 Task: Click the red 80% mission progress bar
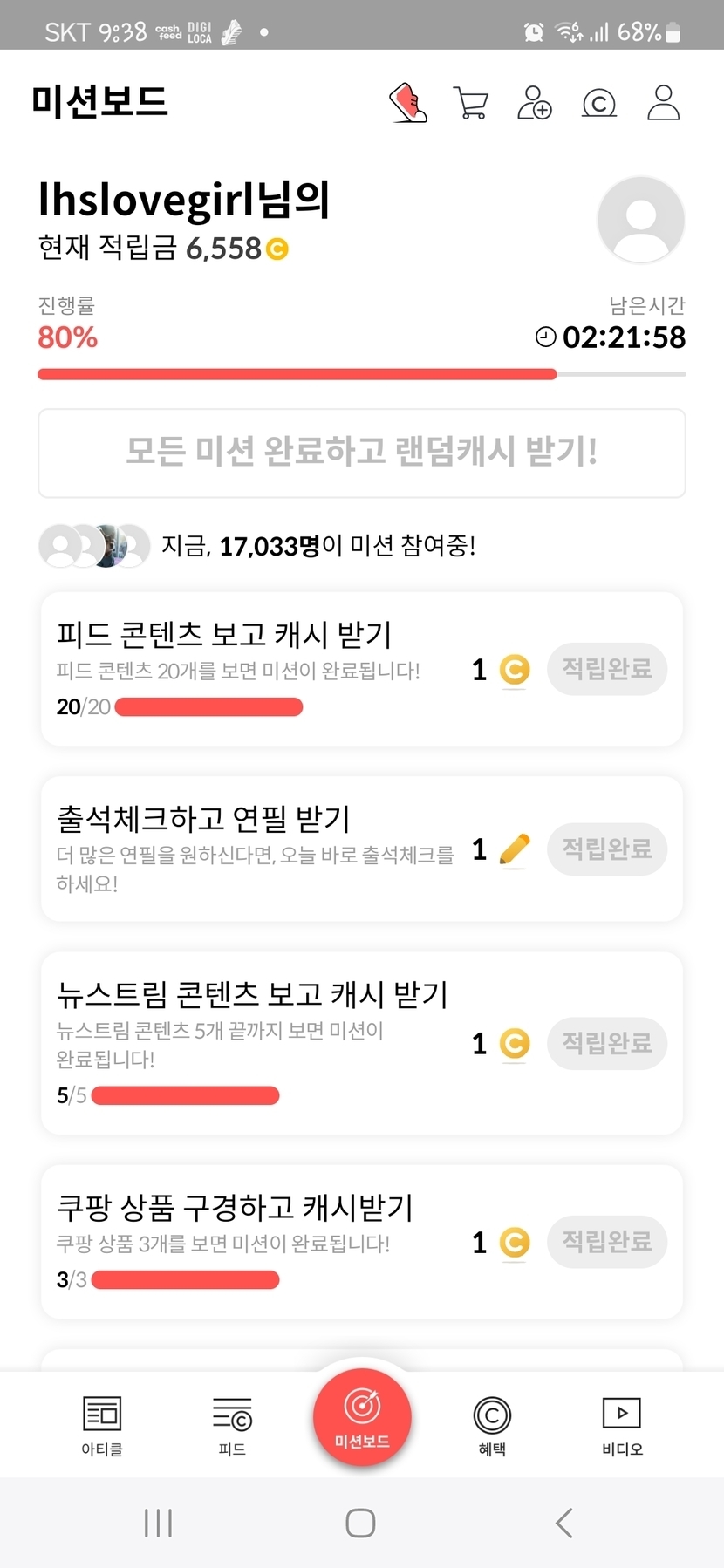point(297,374)
